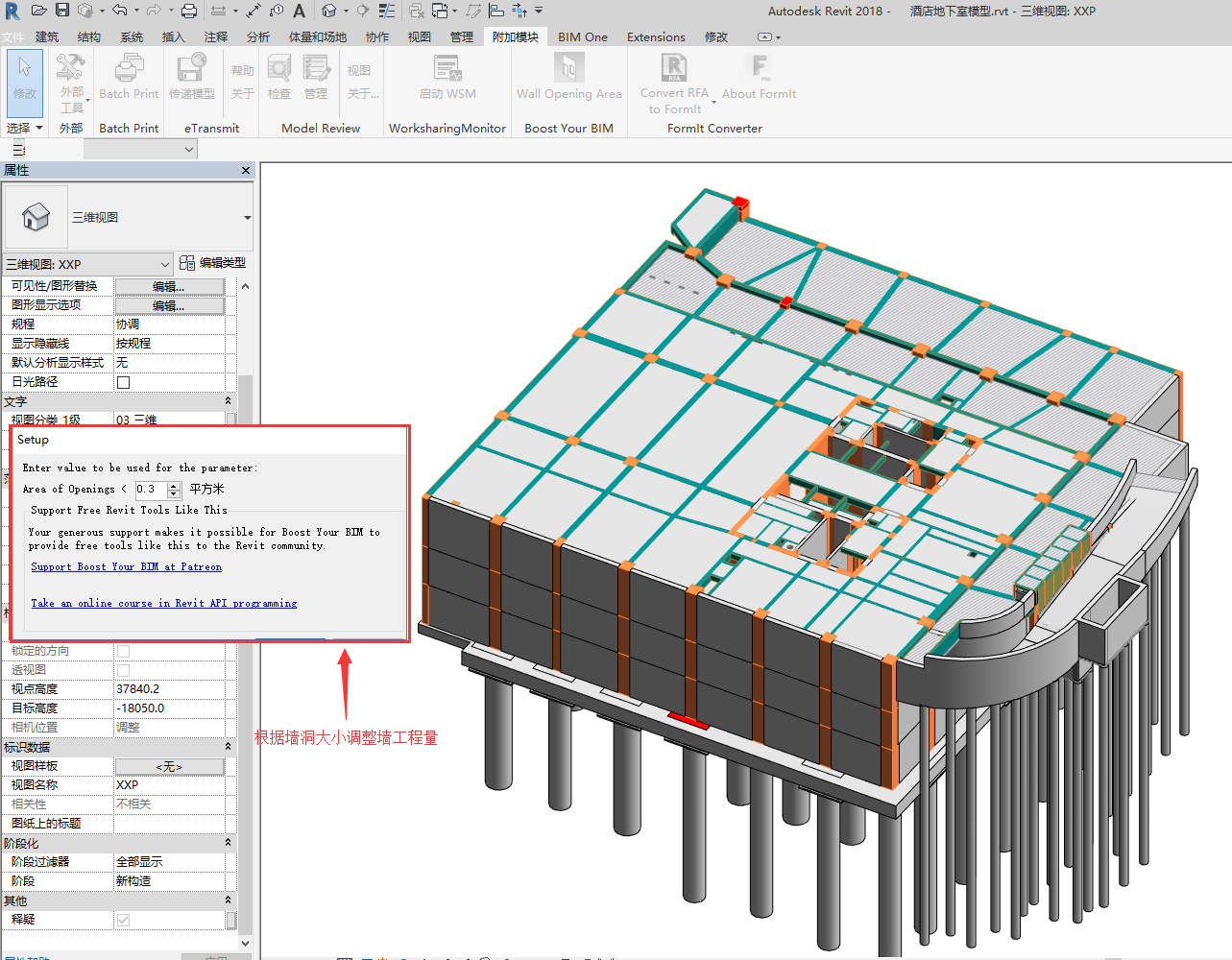Expand the 选择 panel dropdown
Image resolution: width=1232 pixels, height=960 pixels.
click(24, 128)
